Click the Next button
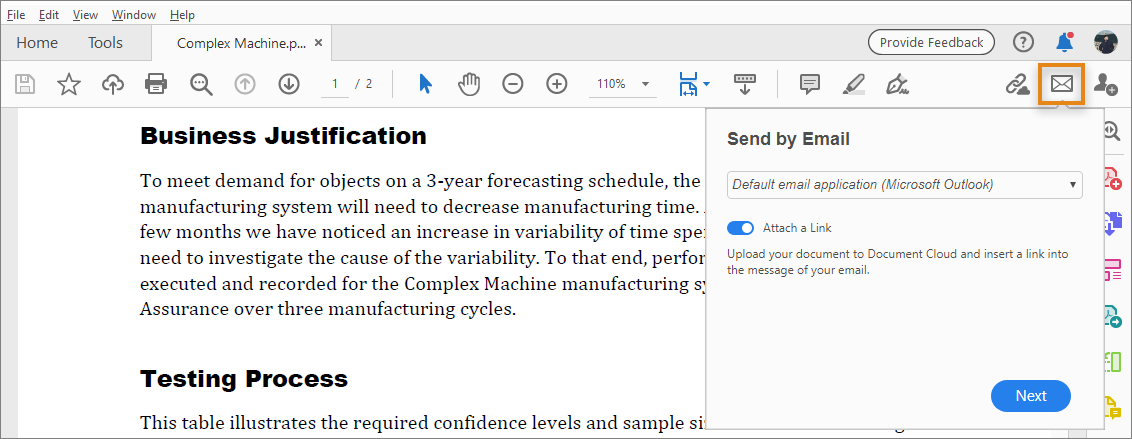 pos(1030,396)
